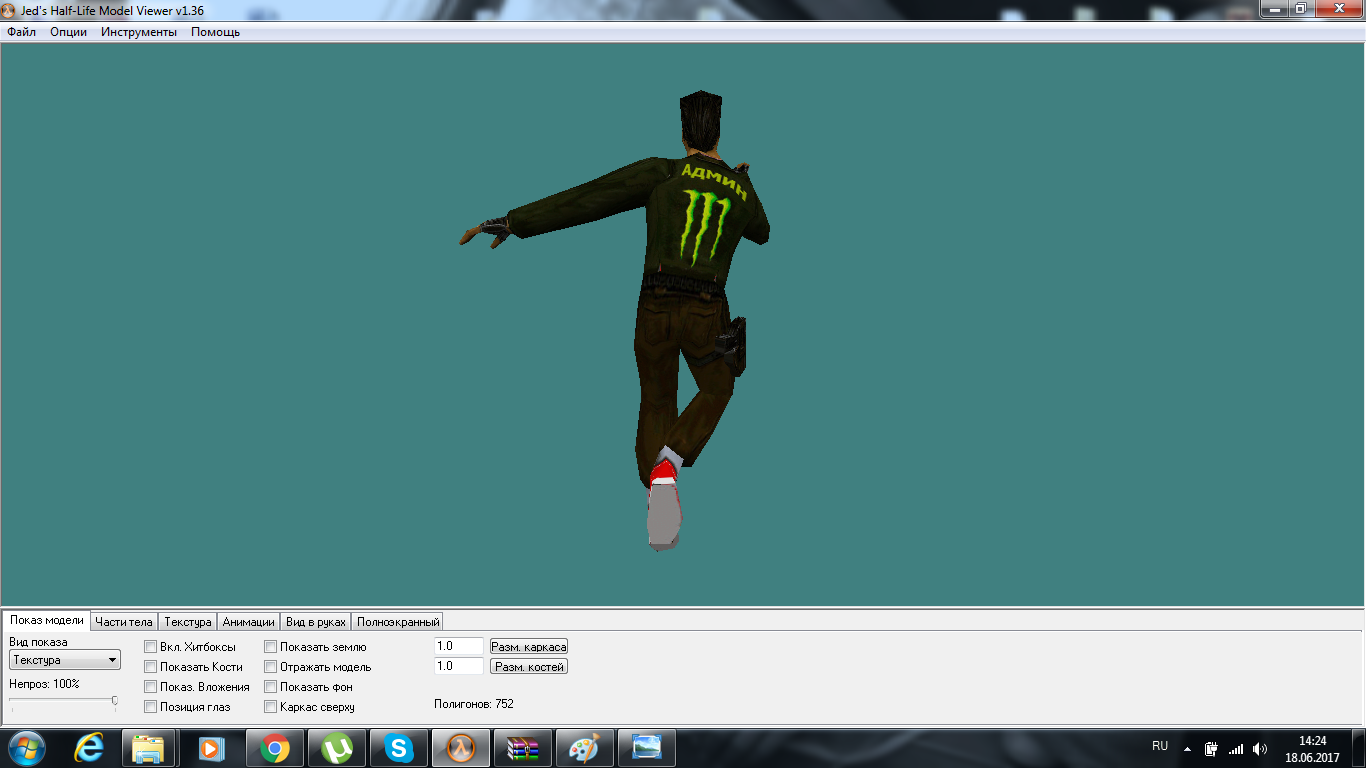Switch to the Полноэкранный tab
Screen dimensions: 1366x768
pyautogui.click(x=398, y=622)
